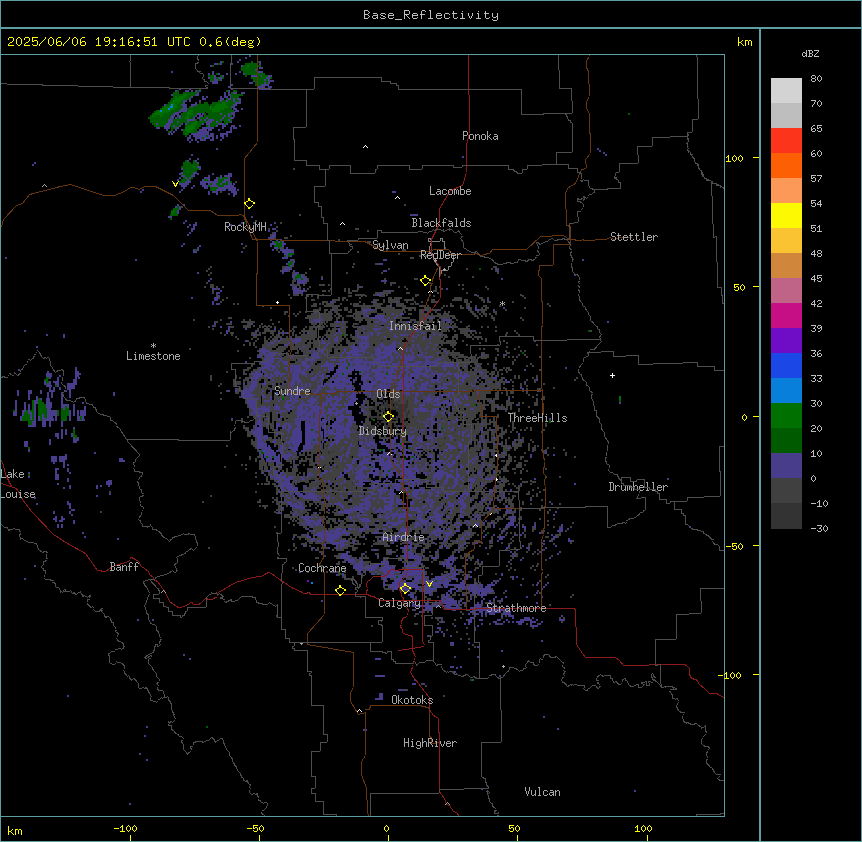
Task: Click the white plus marker north of Drumheller
Action: point(612,375)
